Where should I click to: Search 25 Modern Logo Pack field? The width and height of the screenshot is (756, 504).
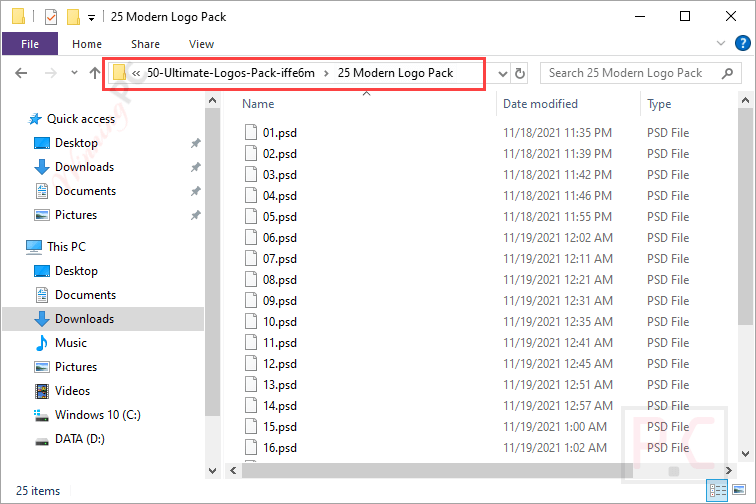[640, 73]
